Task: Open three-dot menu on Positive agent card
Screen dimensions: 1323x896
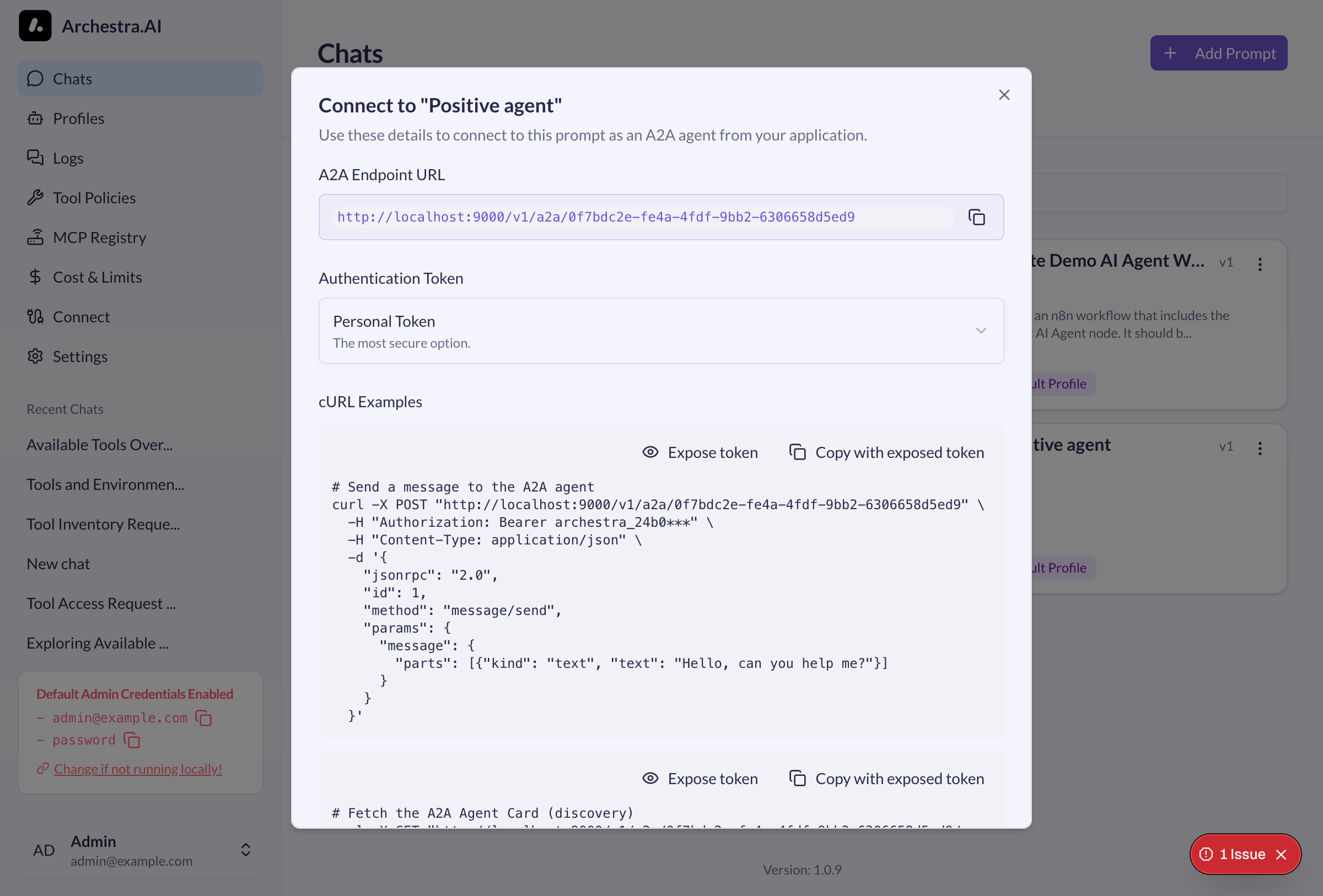Action: coord(1260,449)
